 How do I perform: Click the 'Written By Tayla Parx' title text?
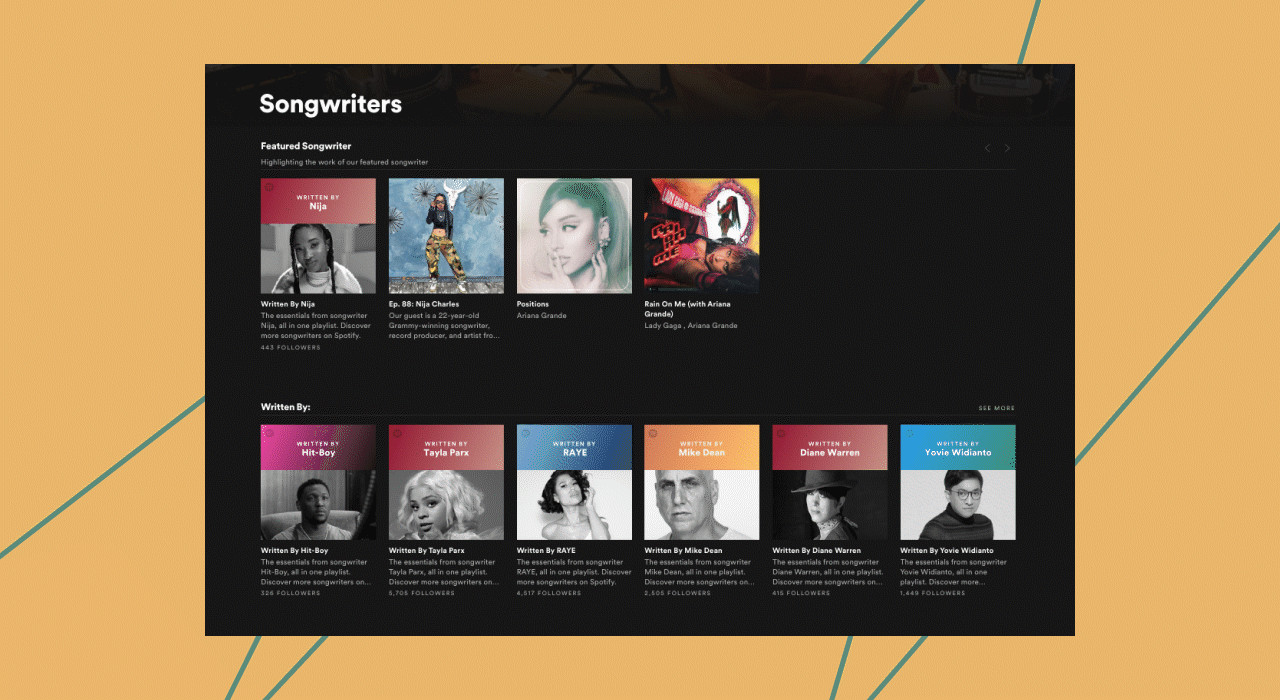[x=427, y=550]
